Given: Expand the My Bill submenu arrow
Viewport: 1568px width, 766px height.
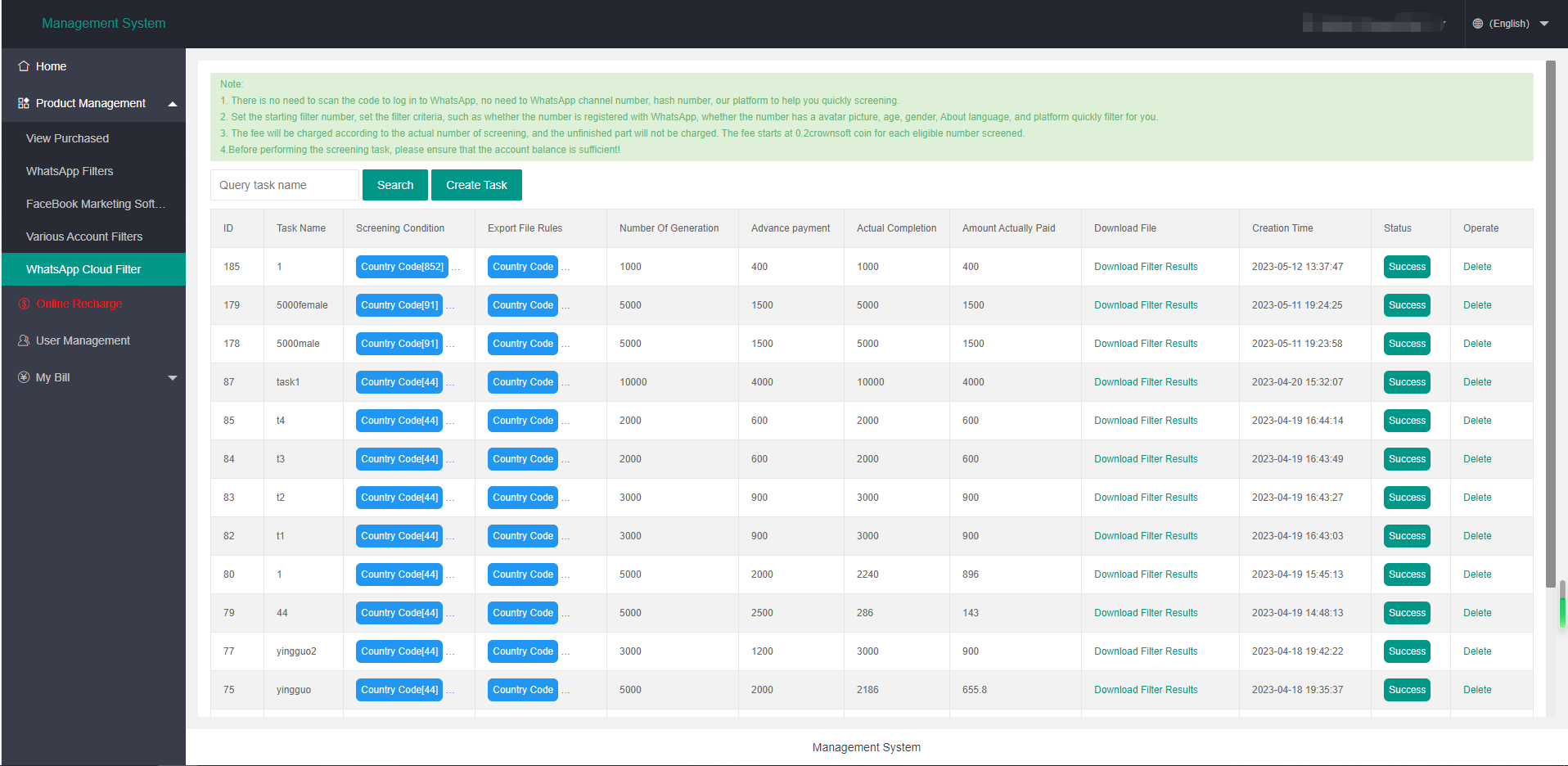Looking at the screenshot, I should pyautogui.click(x=172, y=378).
